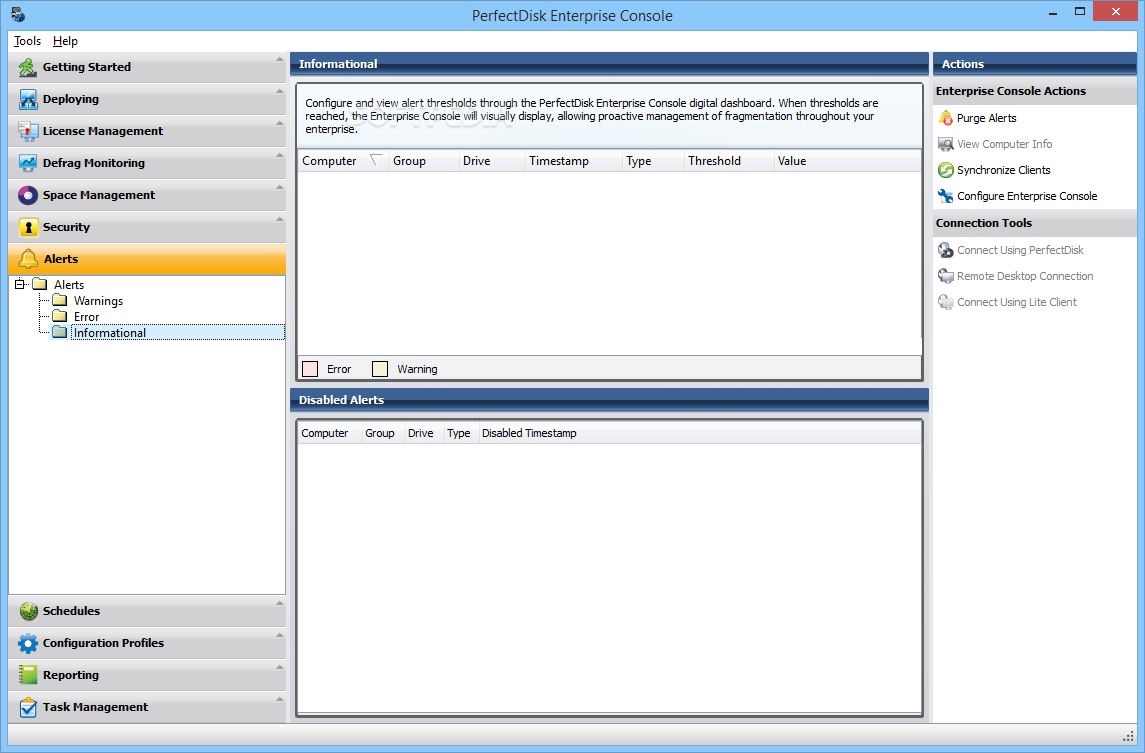Expand the Reporting panel arrow
Screen dimensions: 1145x753
pyautogui.click(x=280, y=667)
